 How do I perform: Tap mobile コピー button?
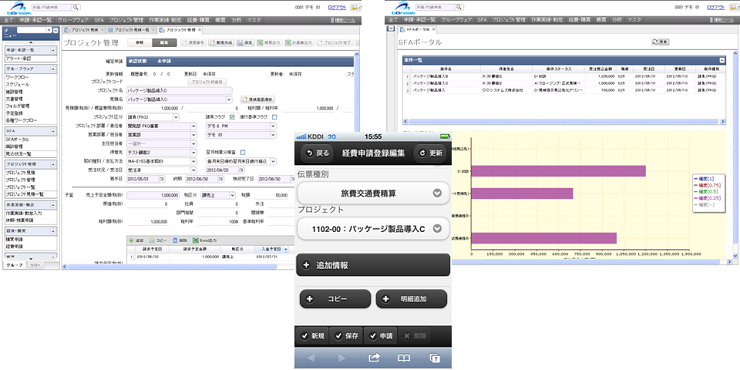pos(335,299)
